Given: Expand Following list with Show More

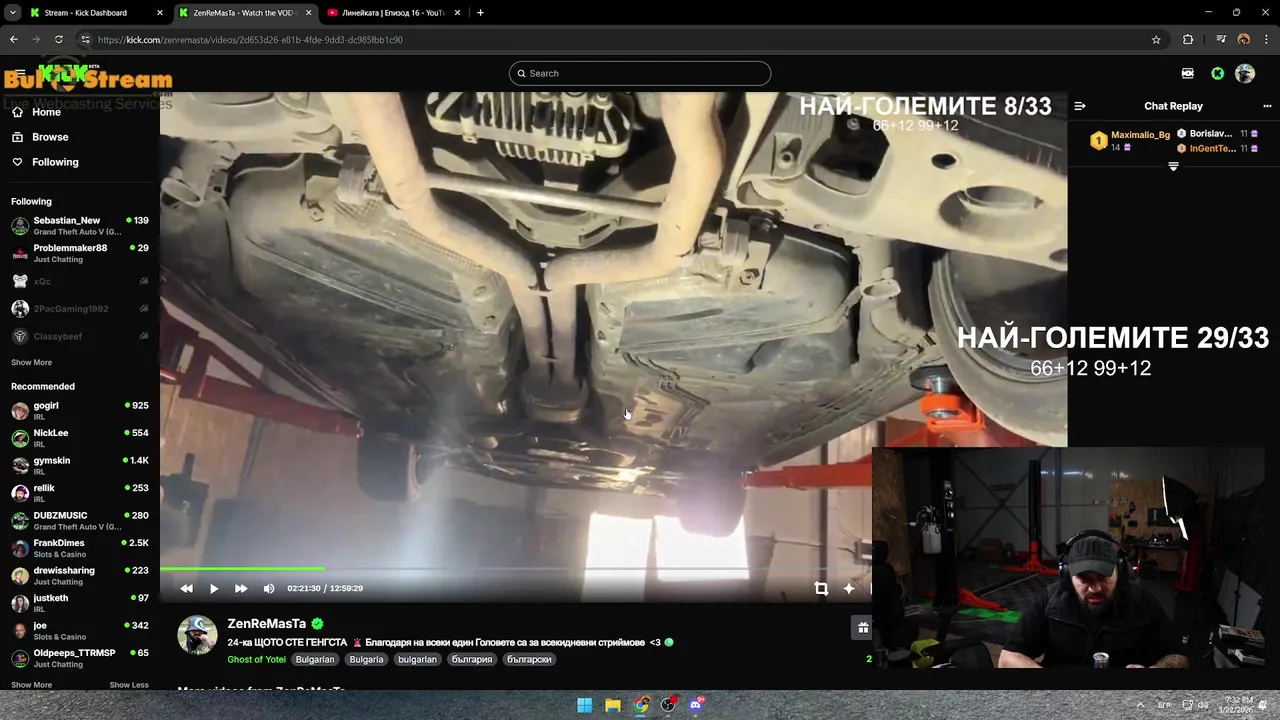Looking at the screenshot, I should coord(31,362).
